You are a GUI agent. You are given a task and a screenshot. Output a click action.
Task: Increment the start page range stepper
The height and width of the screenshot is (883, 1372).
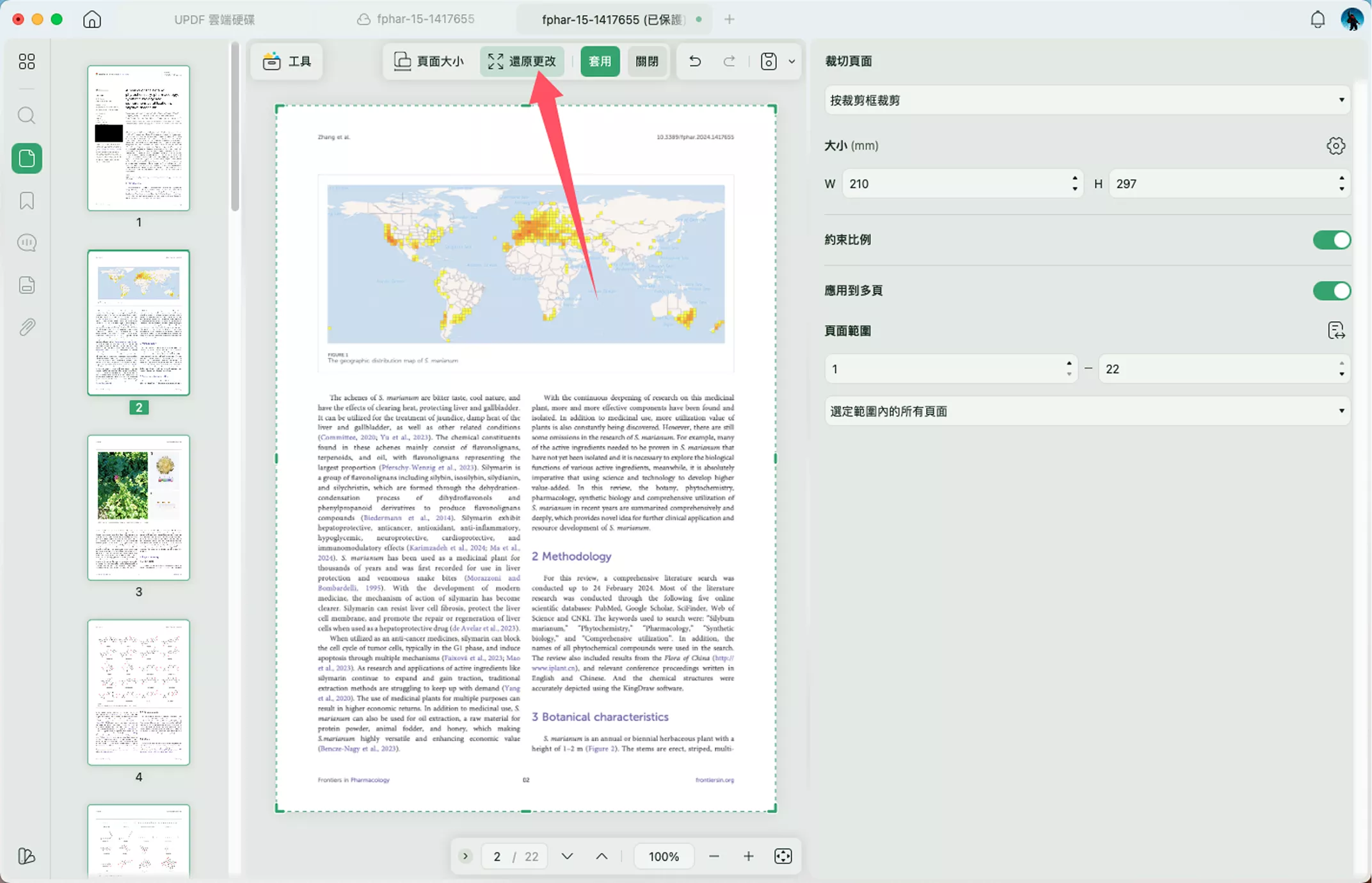pyautogui.click(x=1069, y=363)
